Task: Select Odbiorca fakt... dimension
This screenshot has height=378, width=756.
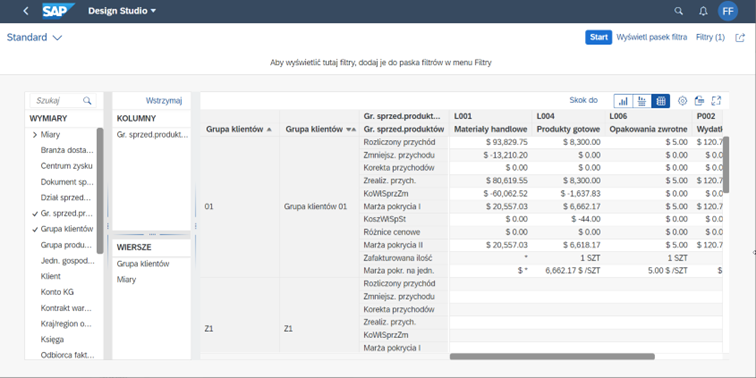Action: [x=68, y=355]
